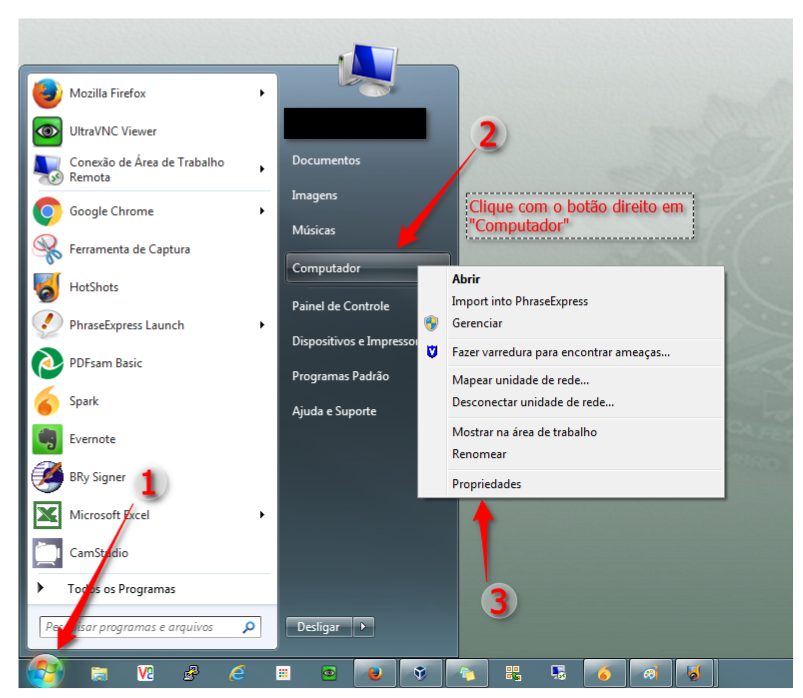Launch PDFsam Basic
The width and height of the screenshot is (803, 698).
[x=152, y=363]
